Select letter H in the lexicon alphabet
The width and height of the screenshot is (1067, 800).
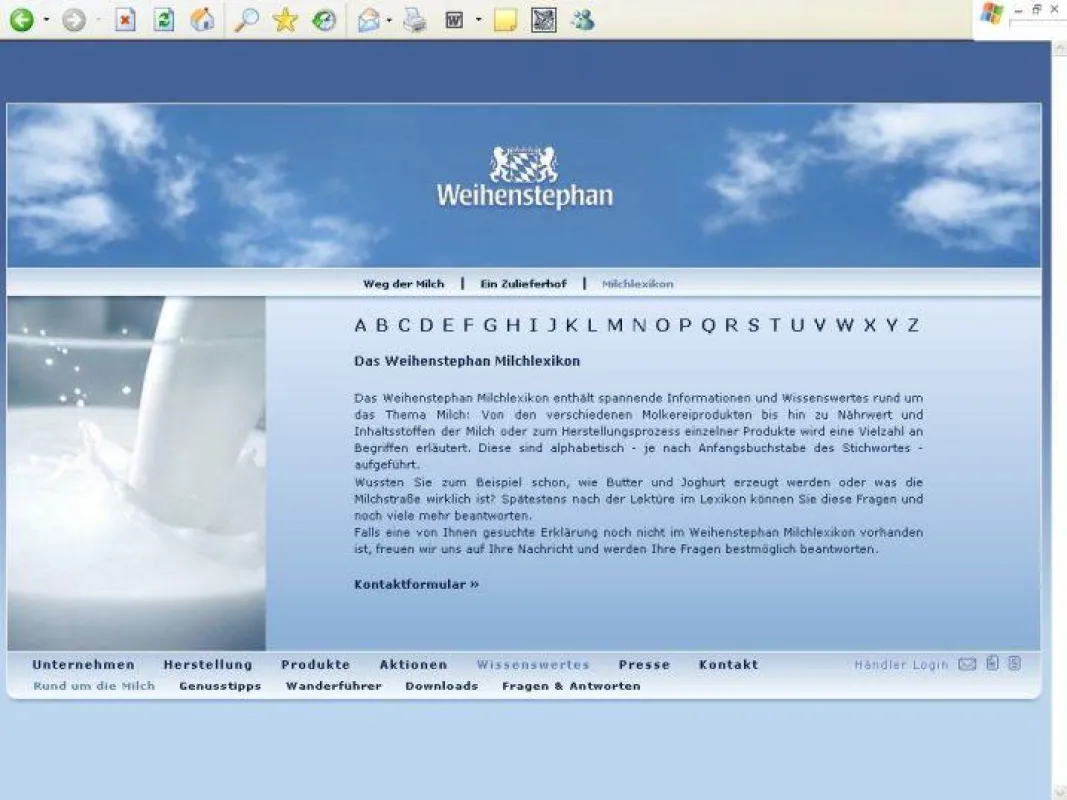pyautogui.click(x=513, y=325)
